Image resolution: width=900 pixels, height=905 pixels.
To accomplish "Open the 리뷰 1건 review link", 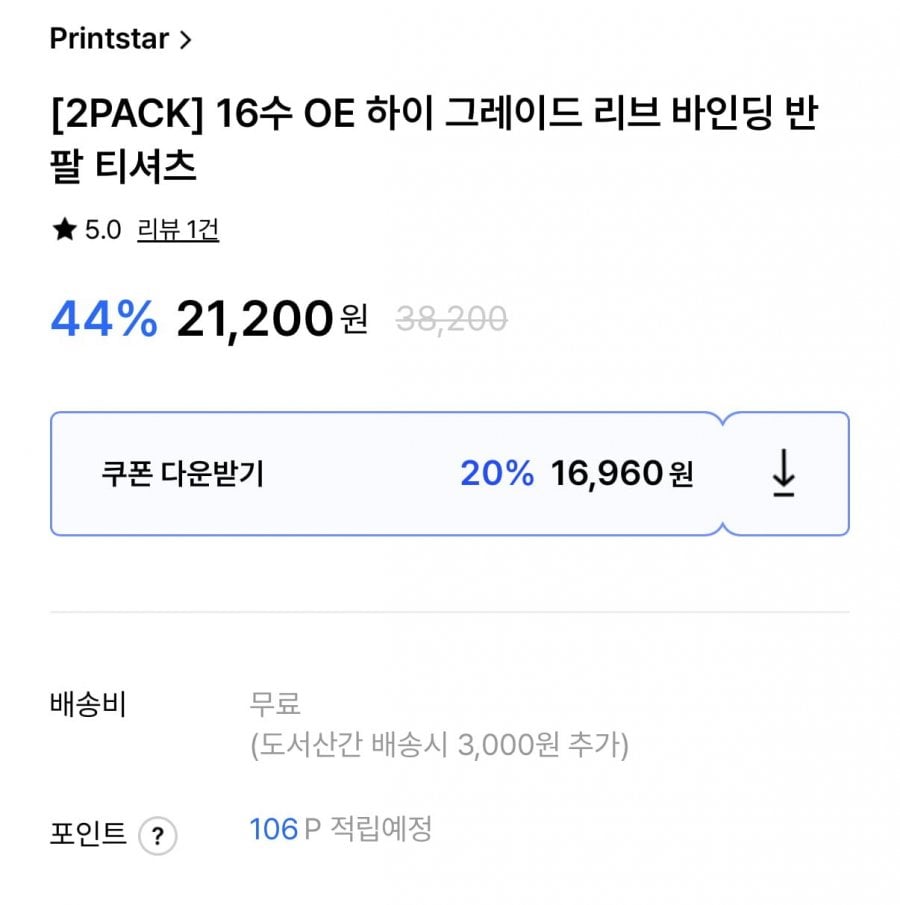I will pyautogui.click(x=178, y=231).
